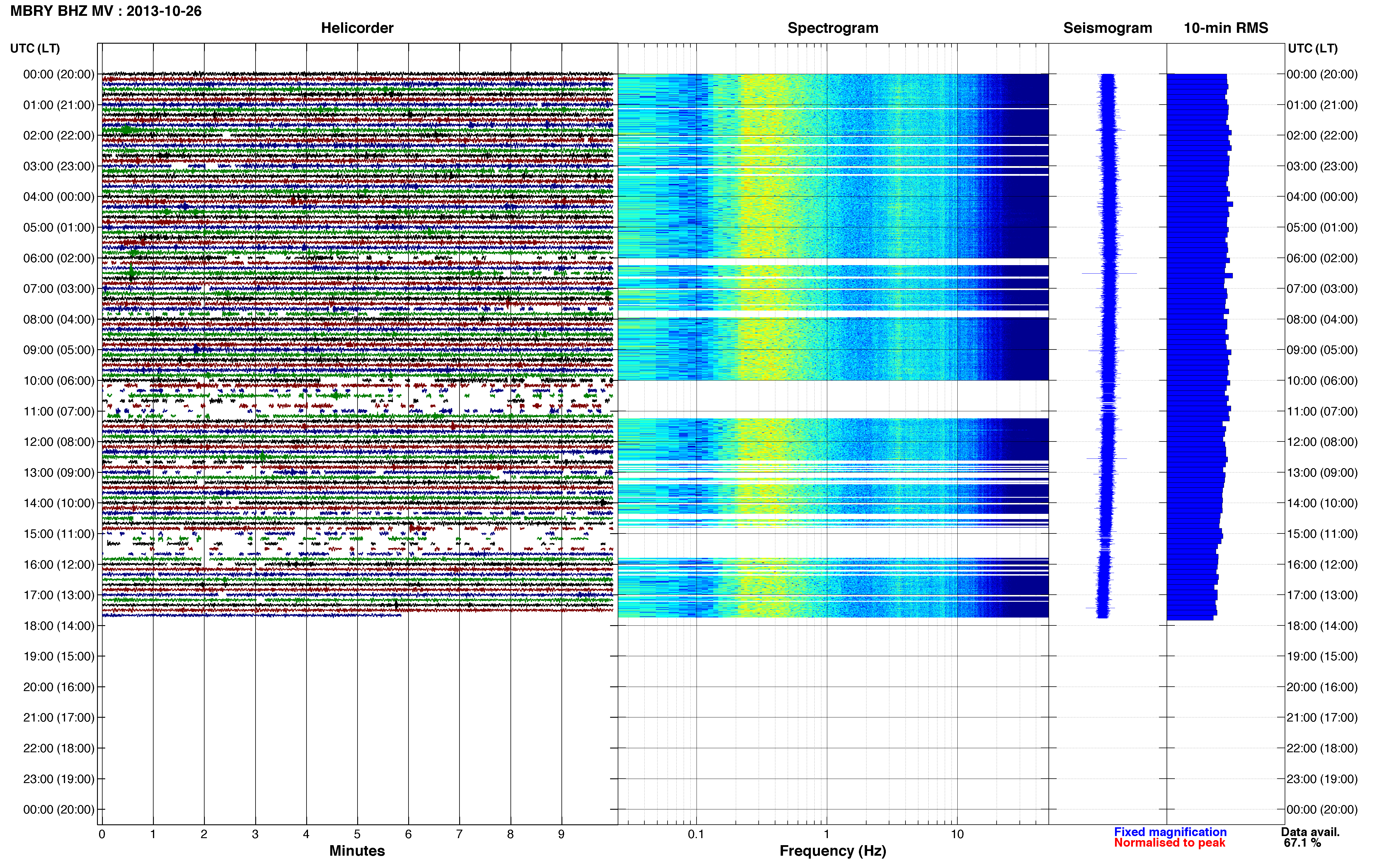Click the '0.1' tick on Frequency axis
Viewport: 1389px width, 868px height.
click(696, 834)
